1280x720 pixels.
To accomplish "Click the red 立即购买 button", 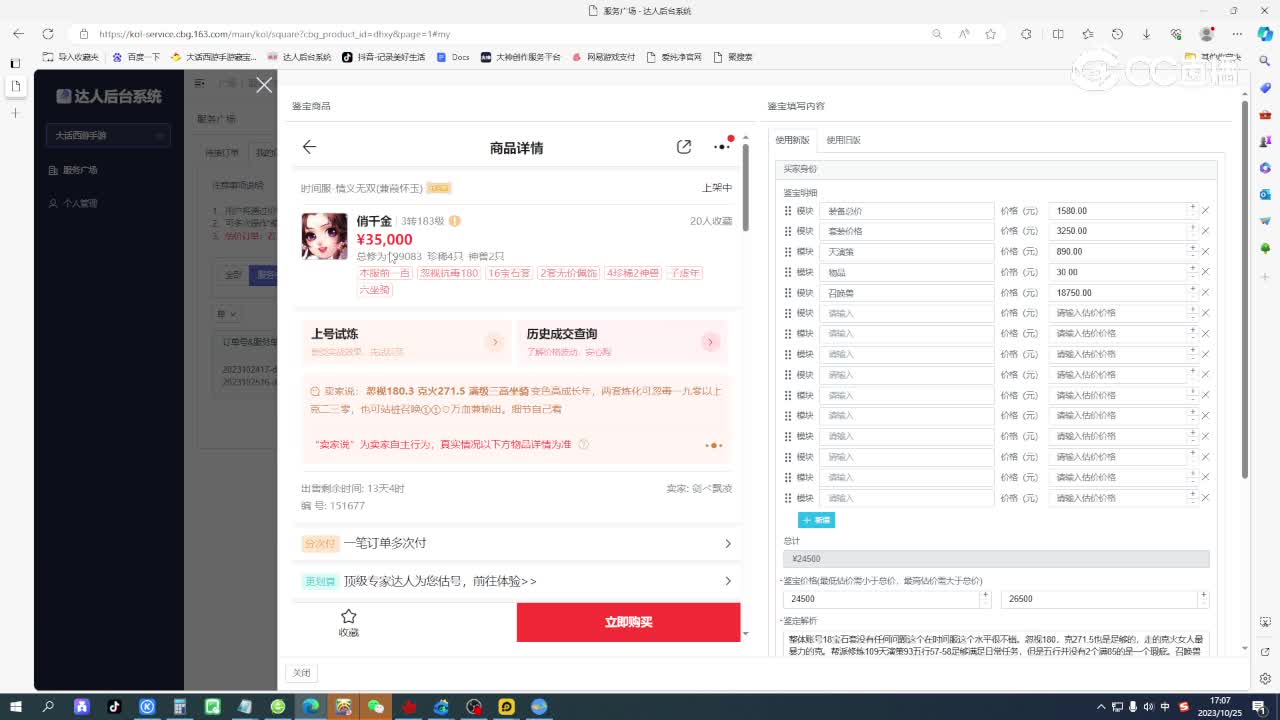I will pos(628,622).
